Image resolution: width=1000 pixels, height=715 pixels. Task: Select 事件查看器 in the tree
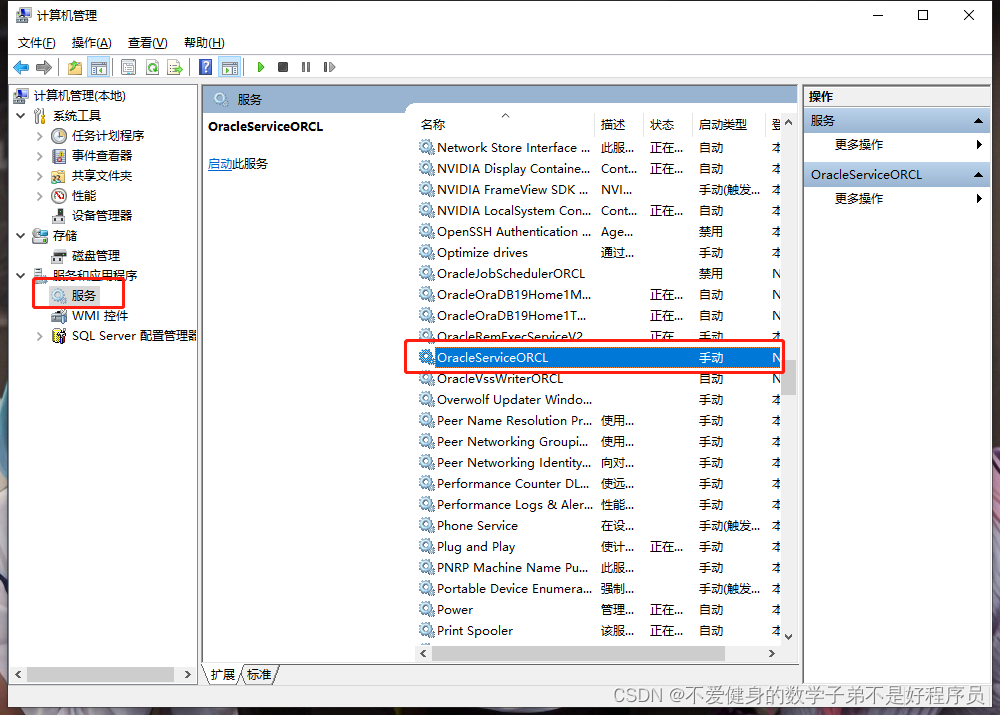[102, 156]
